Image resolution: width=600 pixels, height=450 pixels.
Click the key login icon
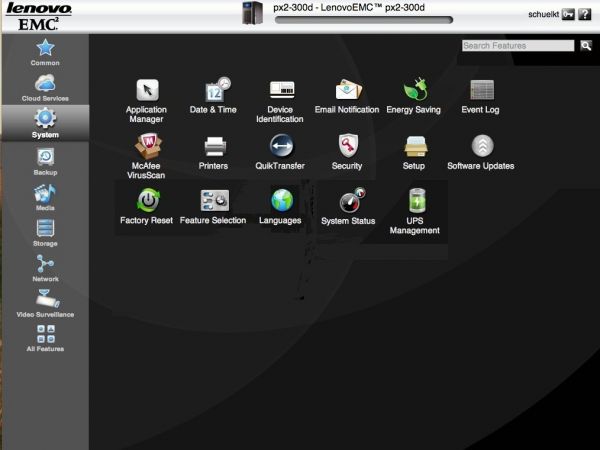coord(568,15)
